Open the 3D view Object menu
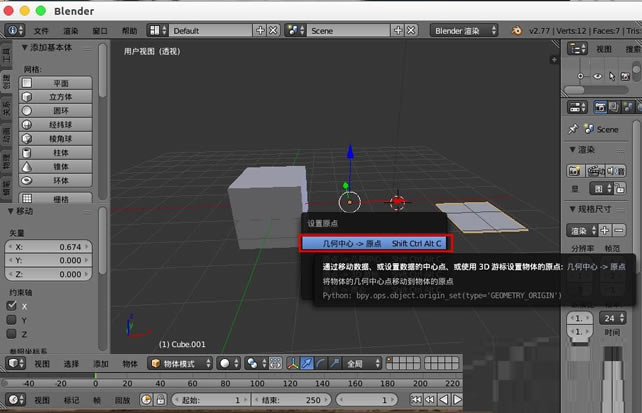This screenshot has height=413, width=642. (x=130, y=363)
